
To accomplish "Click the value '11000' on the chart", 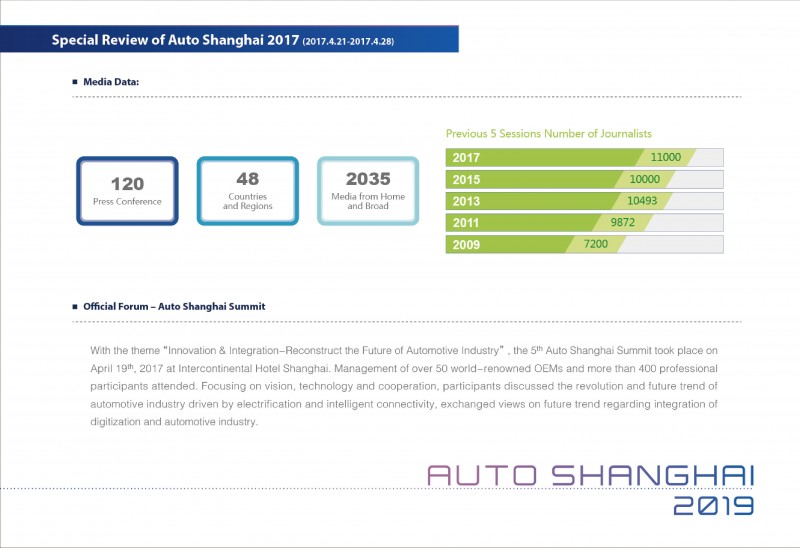I will pyautogui.click(x=665, y=157).
